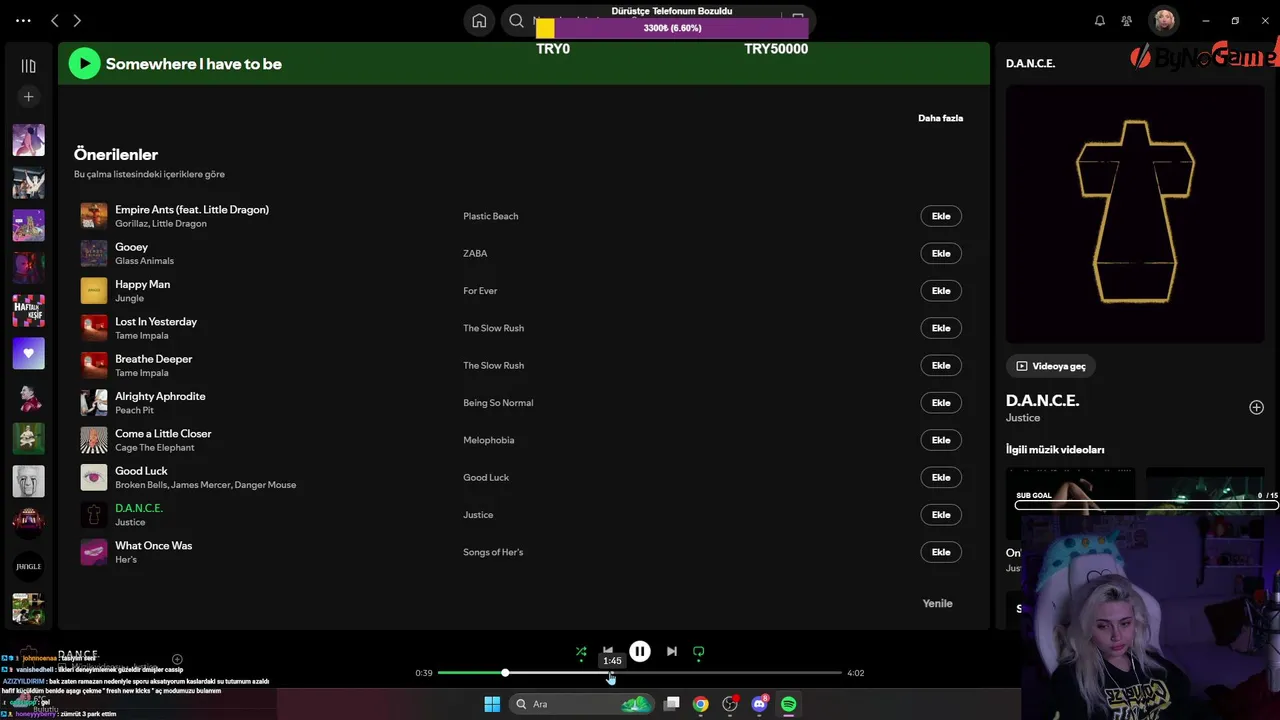Viewport: 1280px width, 720px height.
Task: Open the Liked Songs heart playlist
Action: pyautogui.click(x=28, y=353)
